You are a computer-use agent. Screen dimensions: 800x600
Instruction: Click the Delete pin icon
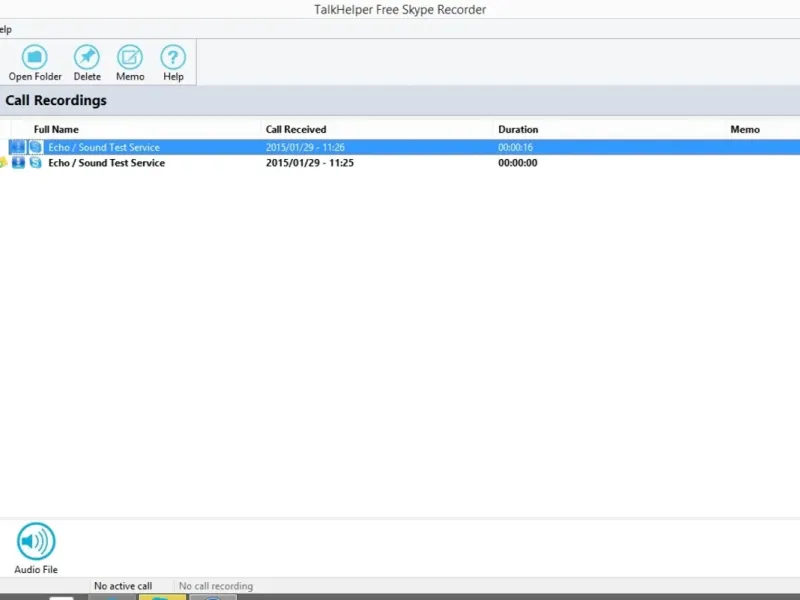coord(87,57)
